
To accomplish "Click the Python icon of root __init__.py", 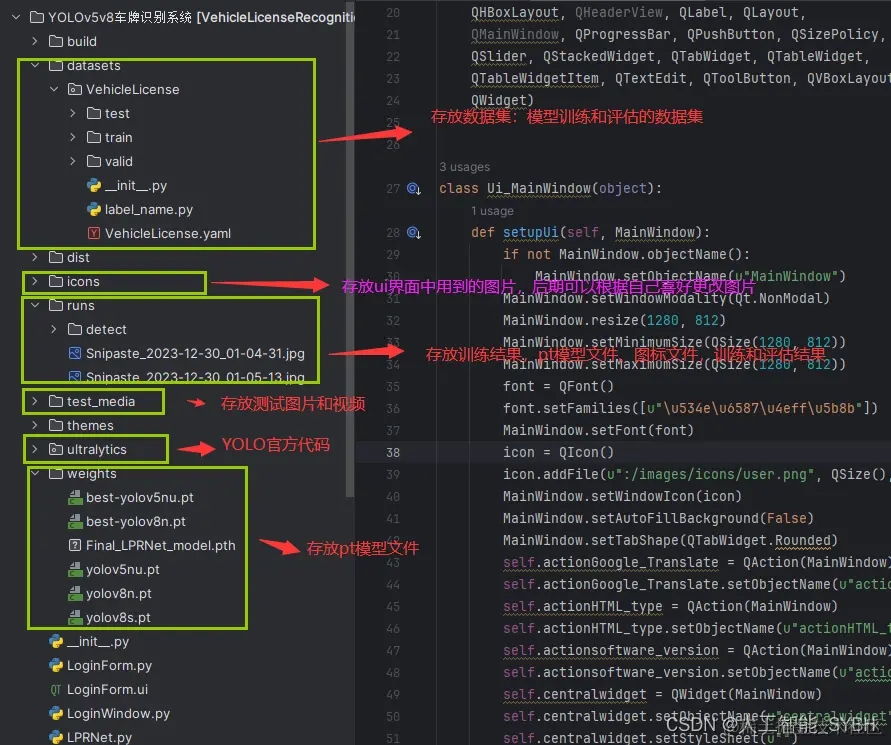I will coord(56,642).
